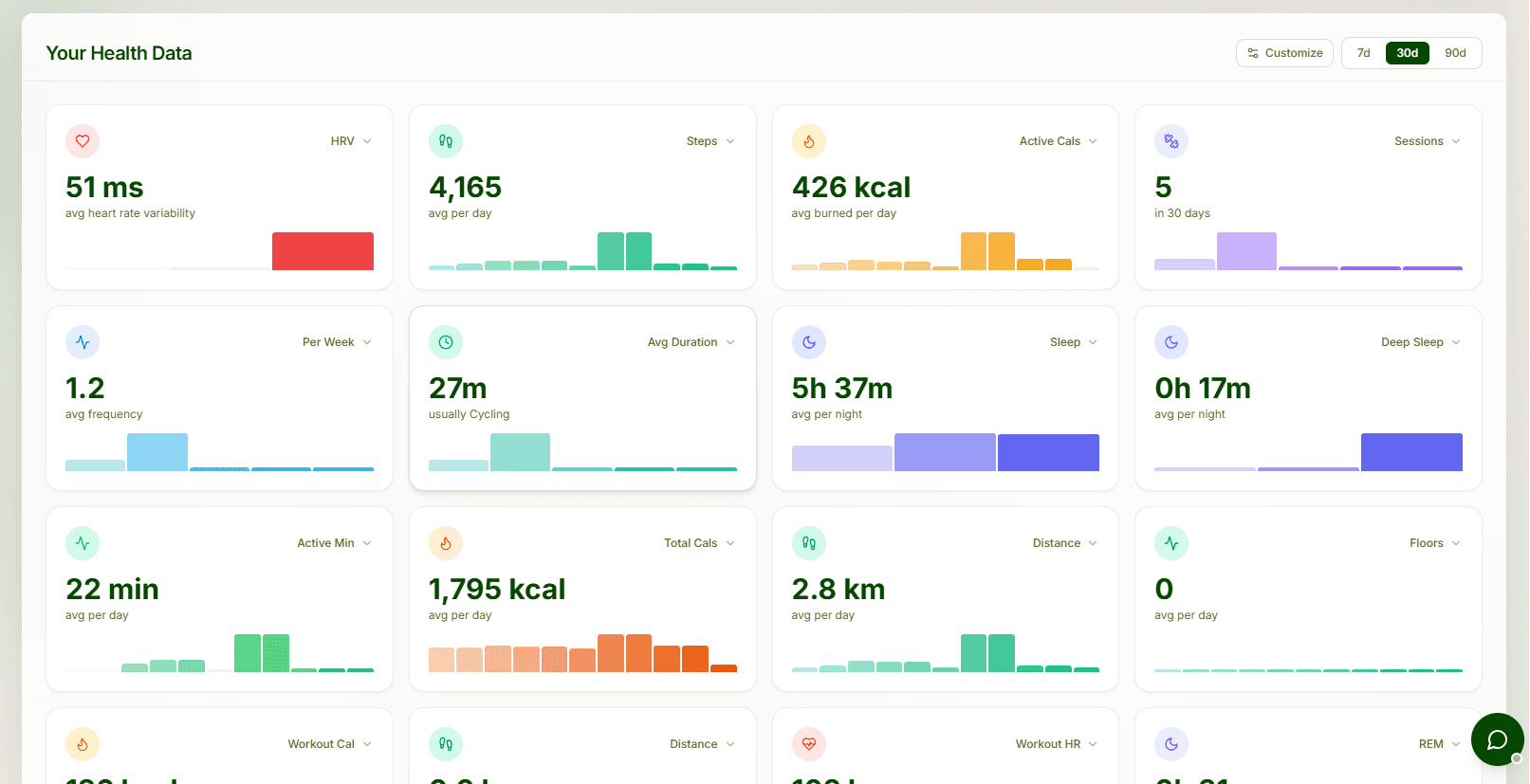The image size is (1530, 784).
Task: Select the 30d time range
Action: (x=1407, y=53)
